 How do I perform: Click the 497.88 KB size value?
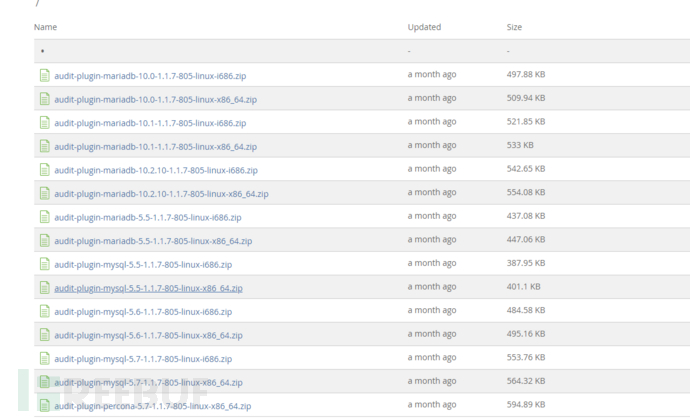tap(526, 74)
